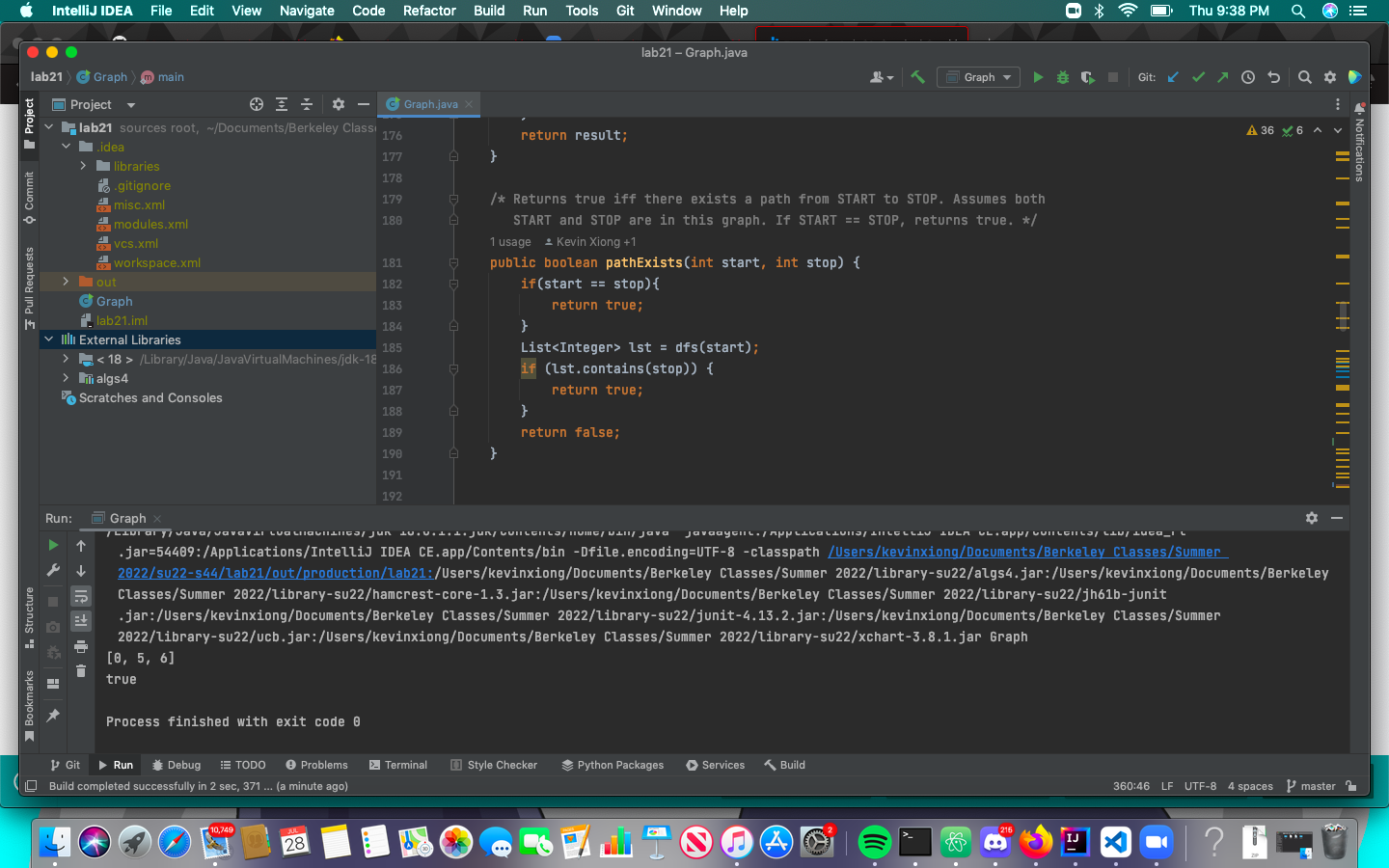1389x868 pixels.
Task: Toggle scroll to end in the Run console
Action: point(81,621)
